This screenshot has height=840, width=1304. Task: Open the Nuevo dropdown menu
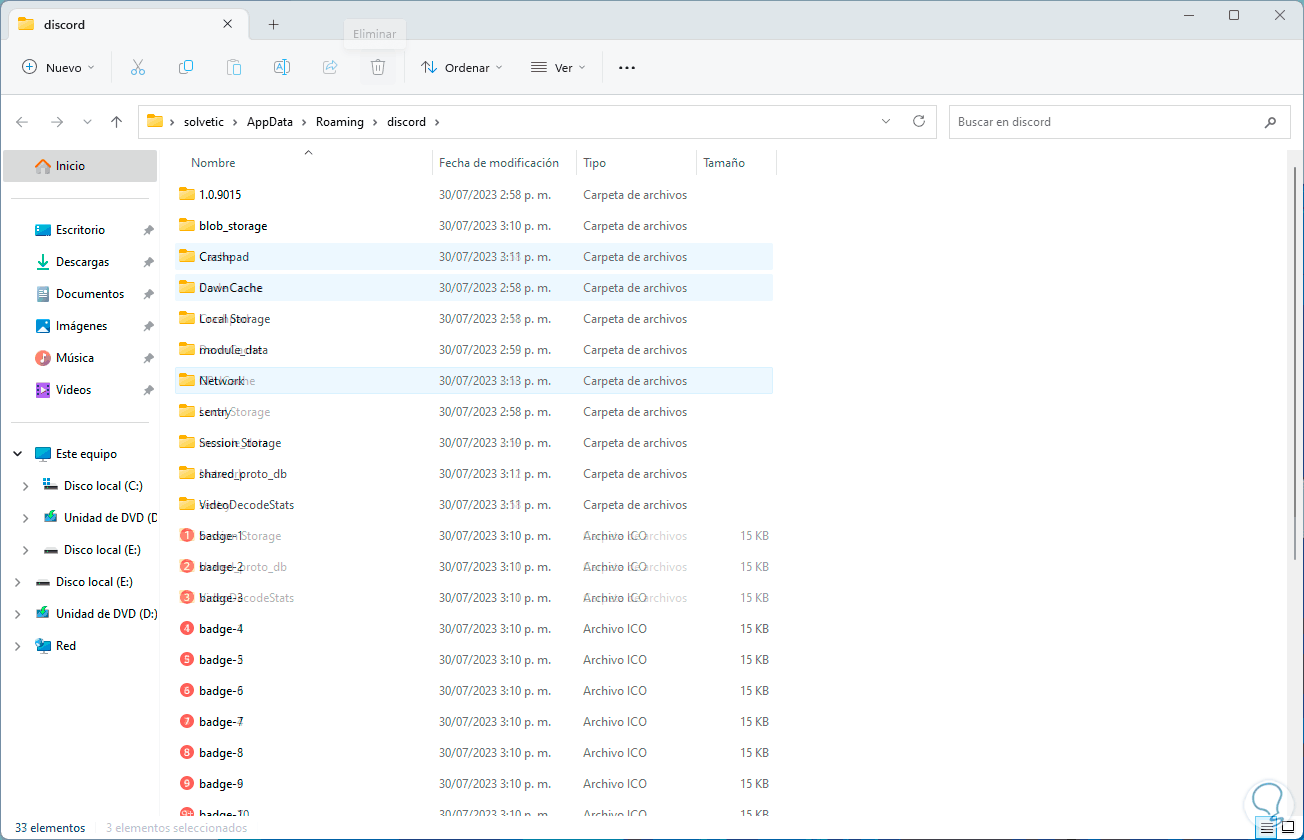pyautogui.click(x=59, y=68)
